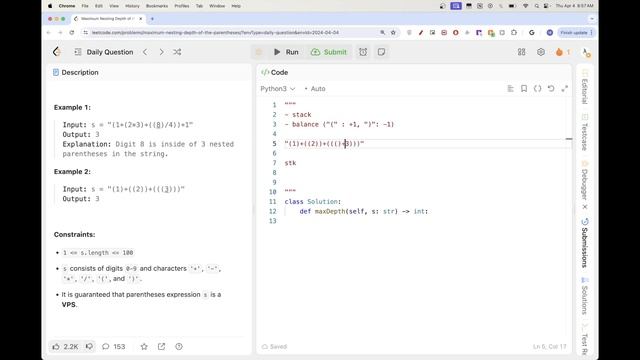Viewport: 640px width, 360px height.
Task: Click the address bar URL
Action: 215,32
